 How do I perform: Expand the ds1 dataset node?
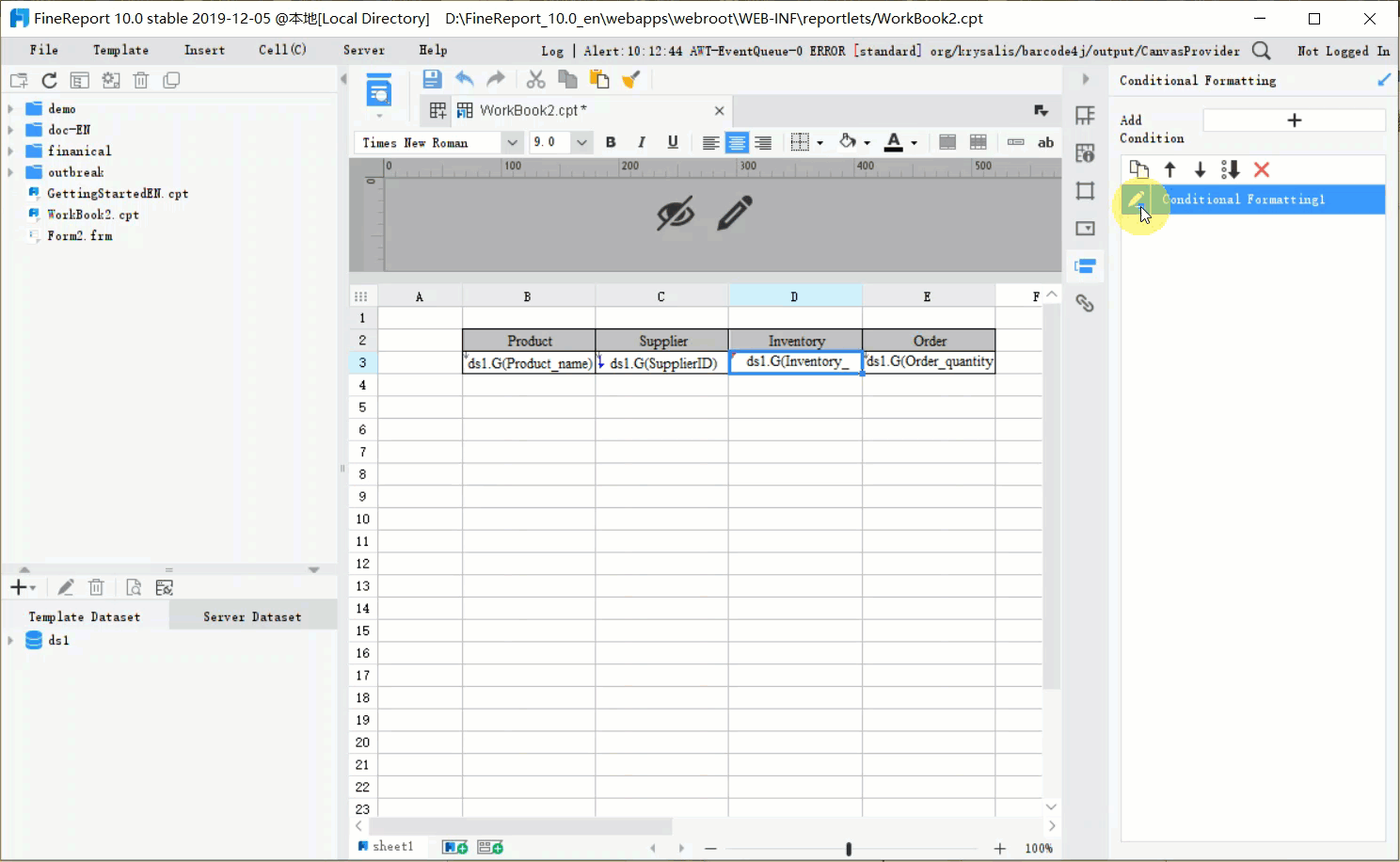pyautogui.click(x=10, y=640)
